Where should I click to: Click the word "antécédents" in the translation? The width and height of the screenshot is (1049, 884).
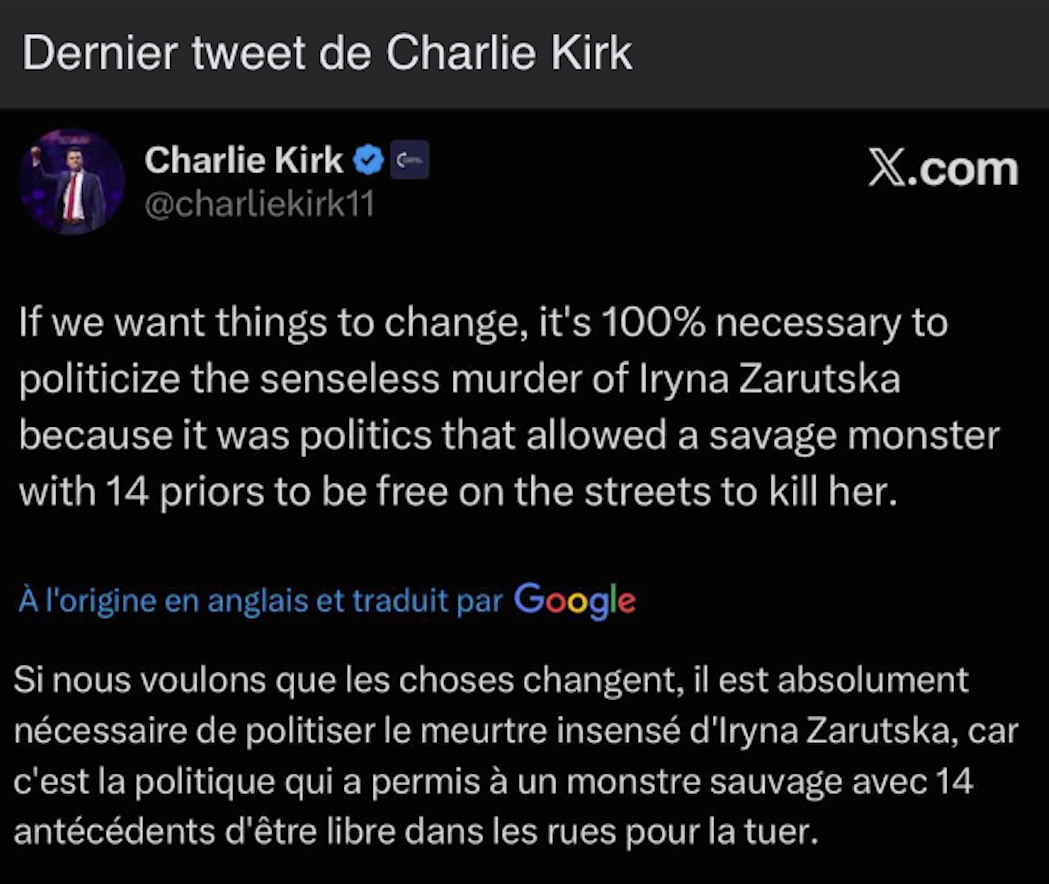tap(114, 832)
